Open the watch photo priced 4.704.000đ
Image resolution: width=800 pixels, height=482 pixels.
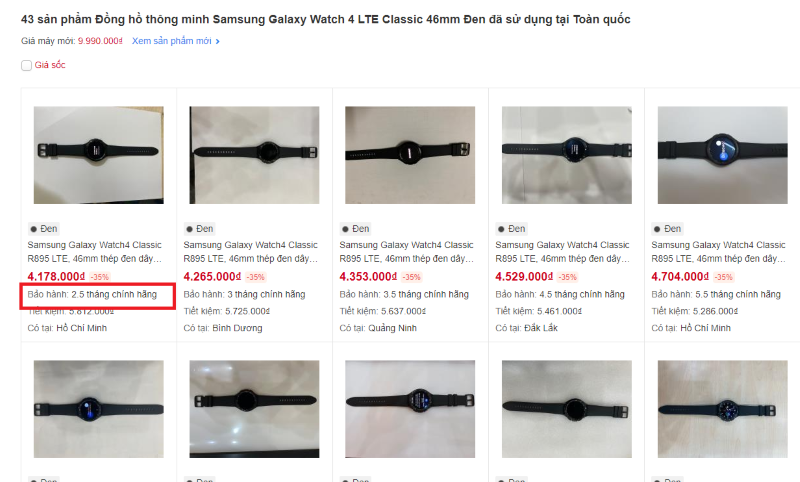(x=722, y=155)
